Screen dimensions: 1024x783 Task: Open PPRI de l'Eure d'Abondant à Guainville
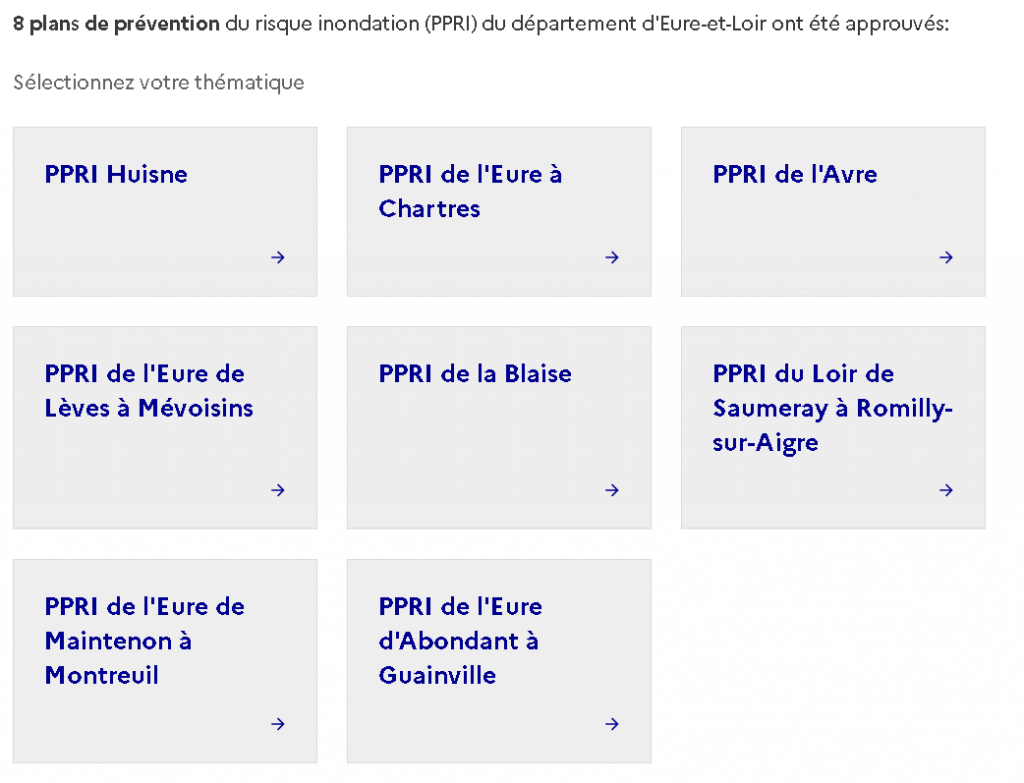click(460, 641)
